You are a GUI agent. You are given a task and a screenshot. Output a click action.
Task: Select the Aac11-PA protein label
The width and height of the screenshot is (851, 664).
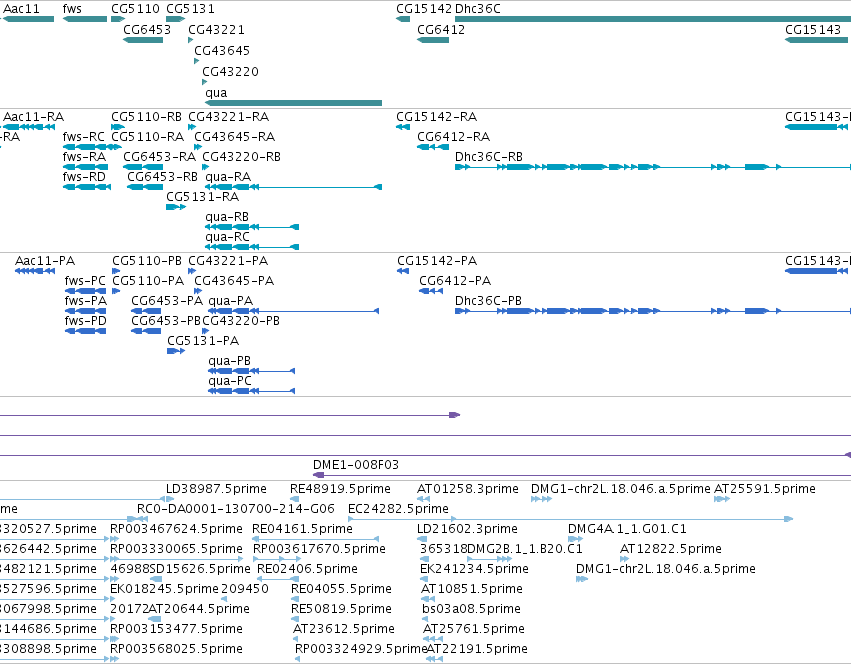(45, 261)
